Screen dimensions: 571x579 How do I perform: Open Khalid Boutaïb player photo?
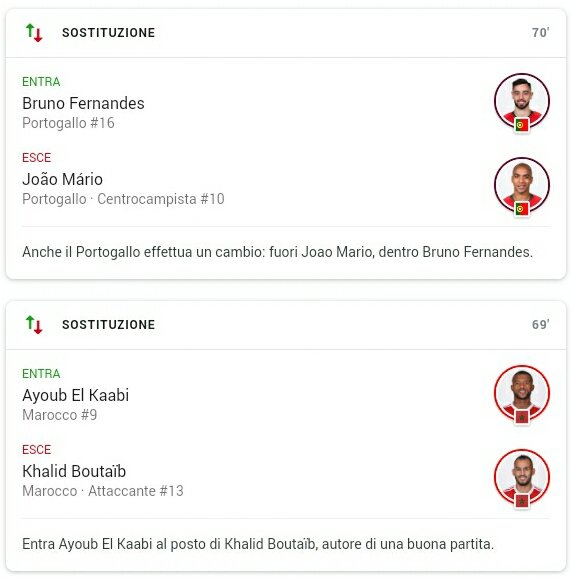[522, 477]
